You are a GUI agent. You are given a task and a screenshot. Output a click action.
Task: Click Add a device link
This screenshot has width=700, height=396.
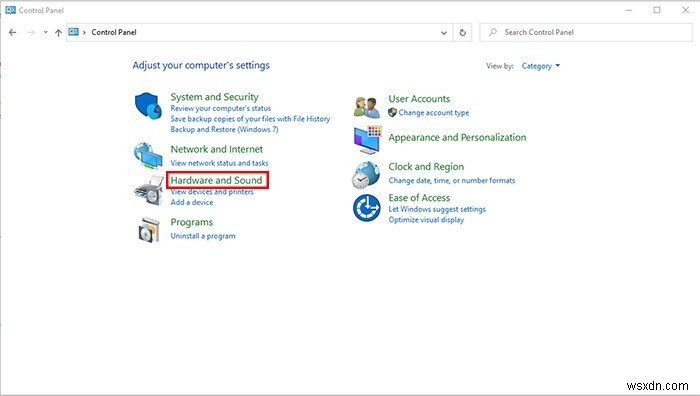[x=192, y=202]
